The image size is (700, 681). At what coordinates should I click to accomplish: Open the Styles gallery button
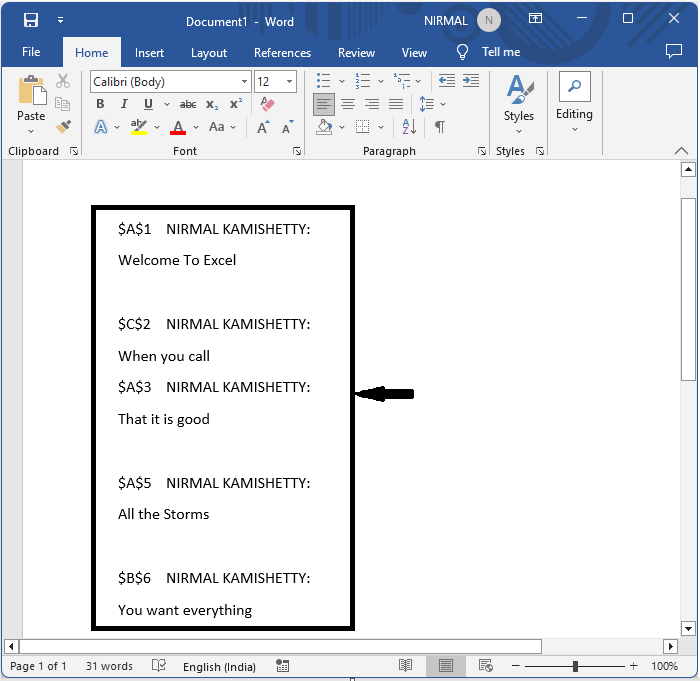coord(519,104)
